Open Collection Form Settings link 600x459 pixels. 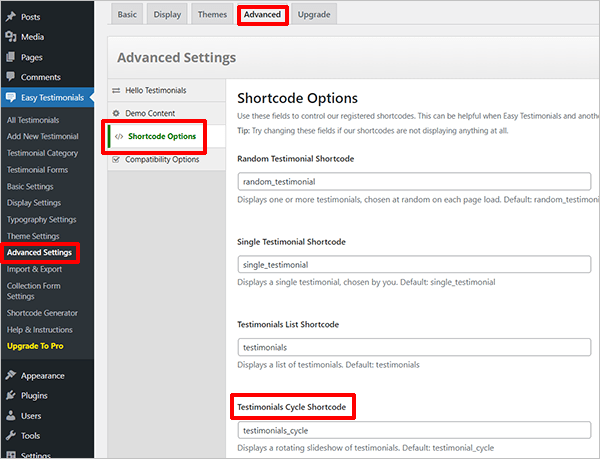click(33, 291)
